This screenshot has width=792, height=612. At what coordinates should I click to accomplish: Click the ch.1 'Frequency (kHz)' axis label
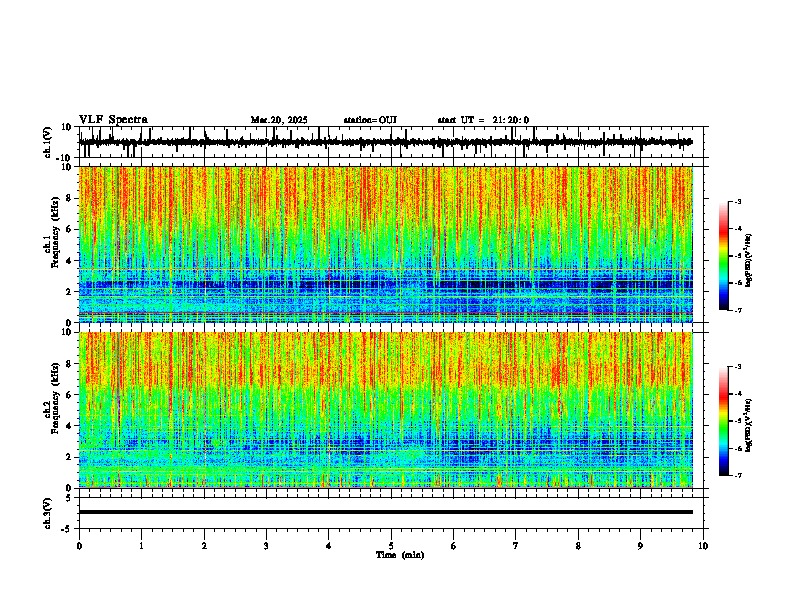click(x=54, y=233)
